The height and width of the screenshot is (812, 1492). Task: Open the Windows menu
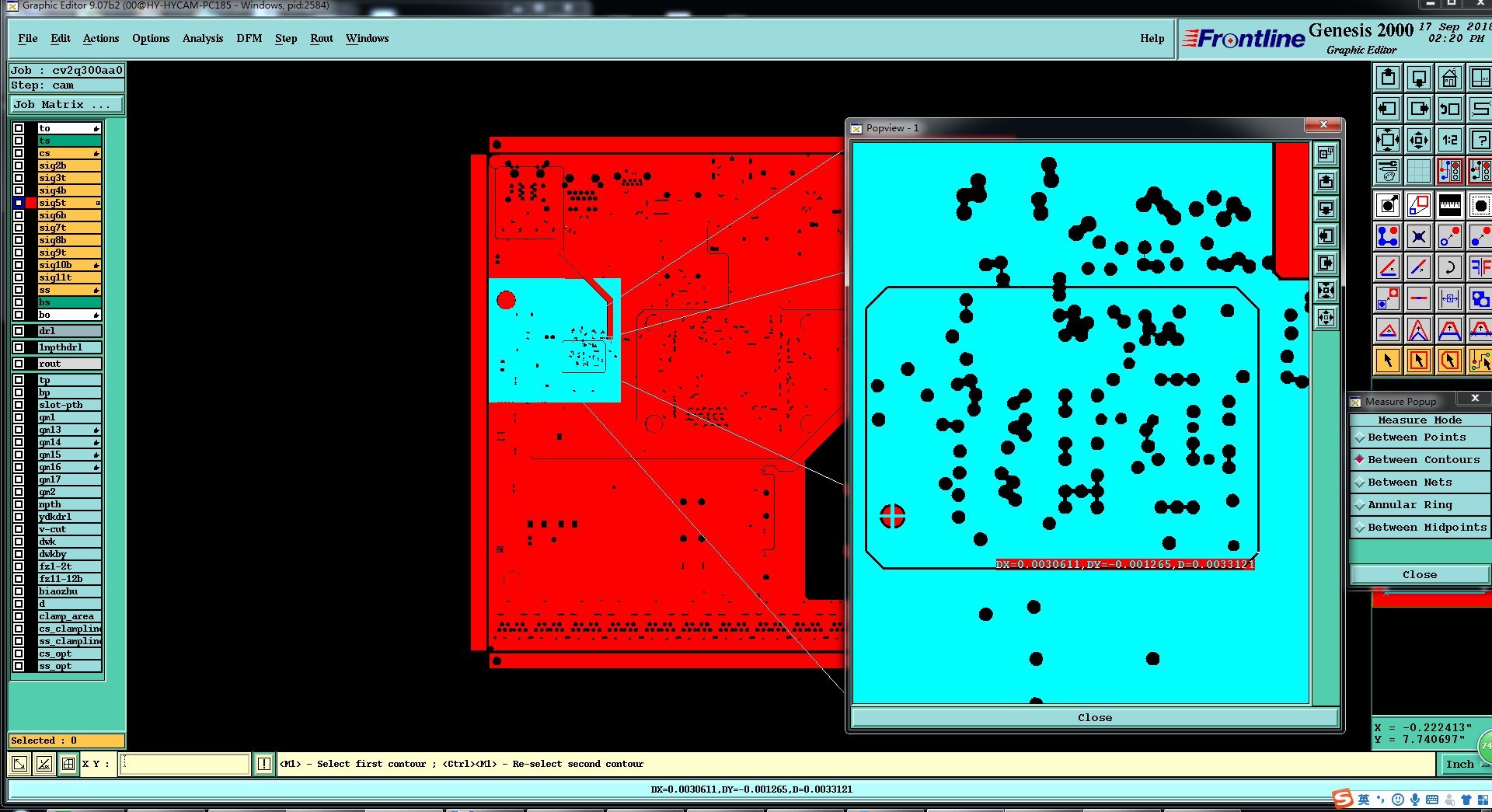367,38
